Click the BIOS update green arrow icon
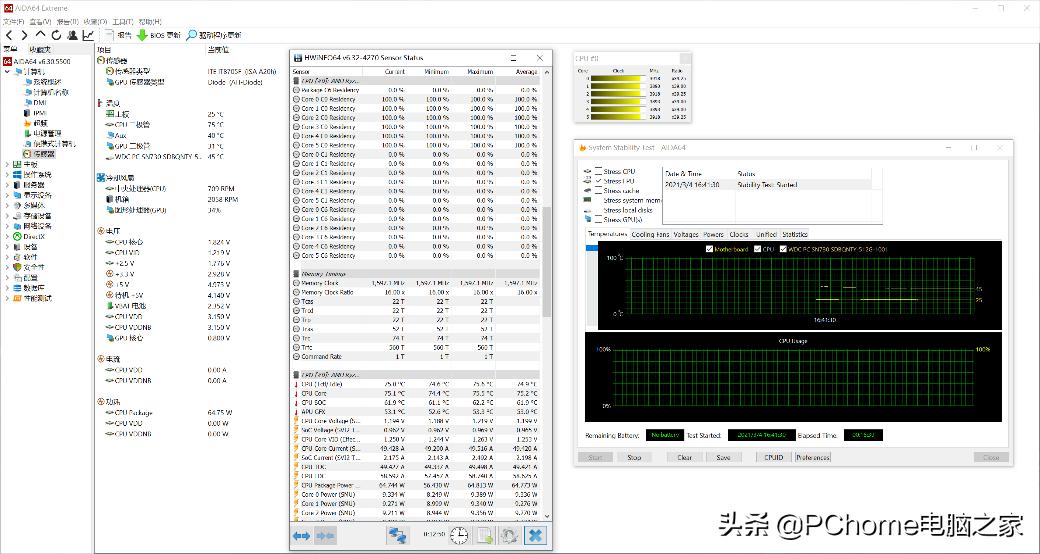This screenshot has width=1040, height=554. pyautogui.click(x=142, y=35)
